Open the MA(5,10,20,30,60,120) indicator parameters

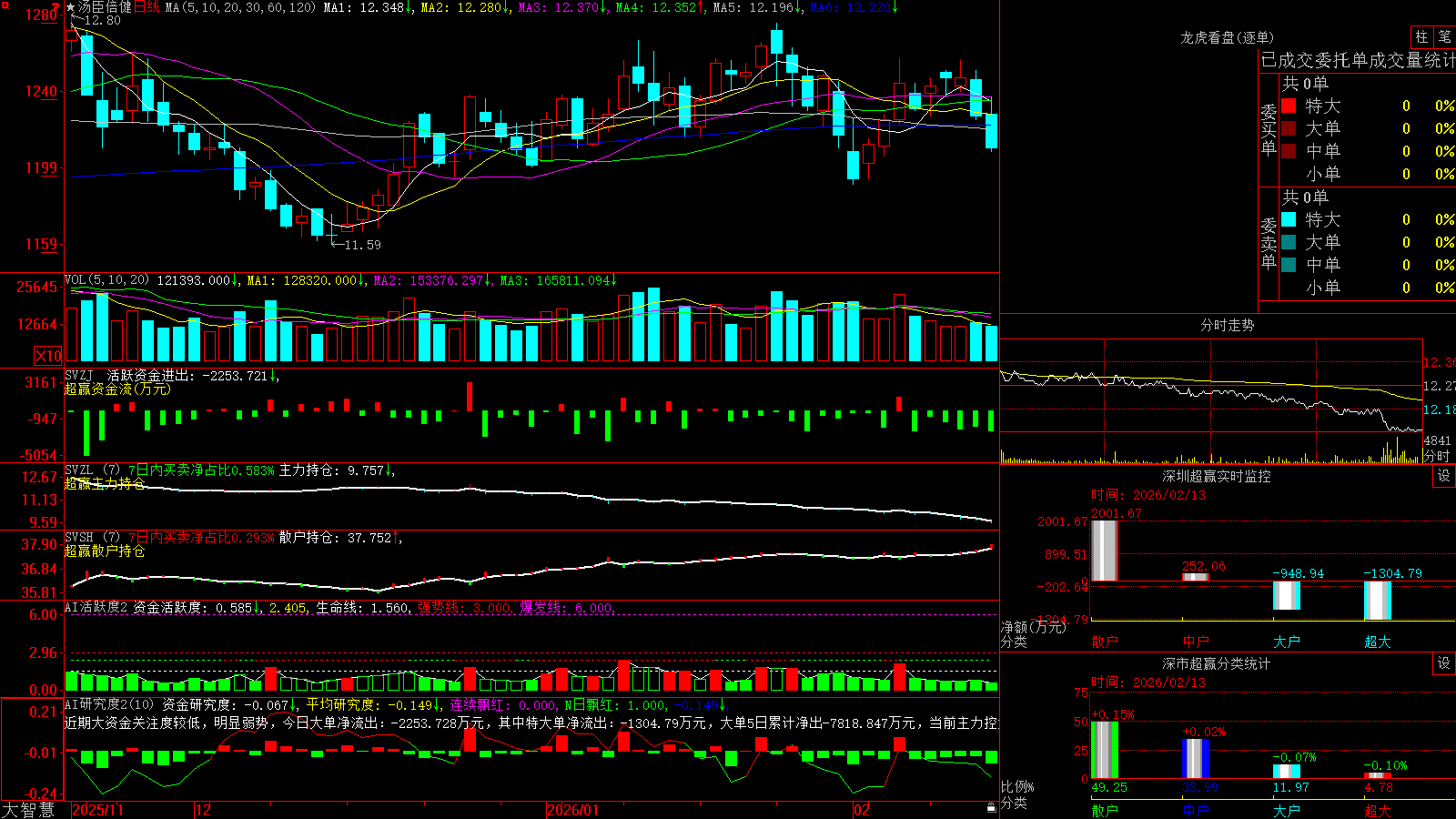240,7
